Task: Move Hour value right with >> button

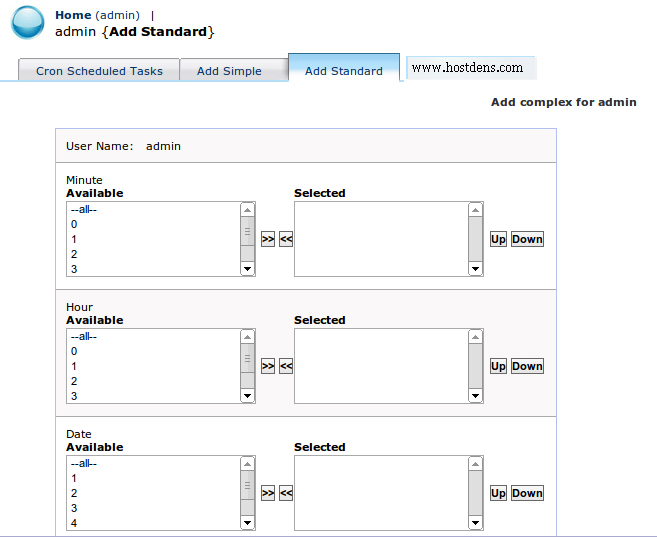Action: click(x=268, y=366)
